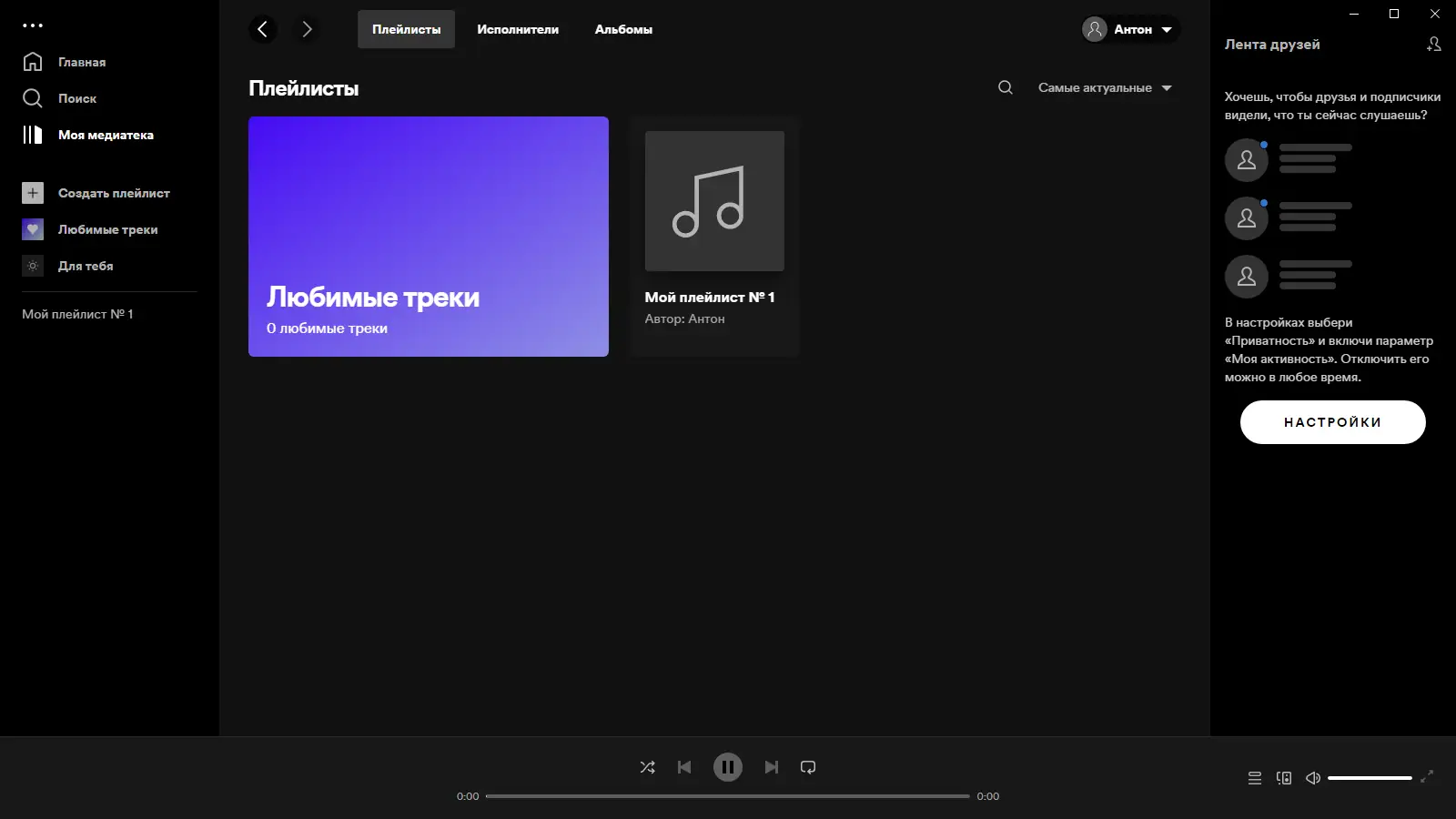Open the three-dots menu top left
This screenshot has height=819, width=1456.
point(33,25)
